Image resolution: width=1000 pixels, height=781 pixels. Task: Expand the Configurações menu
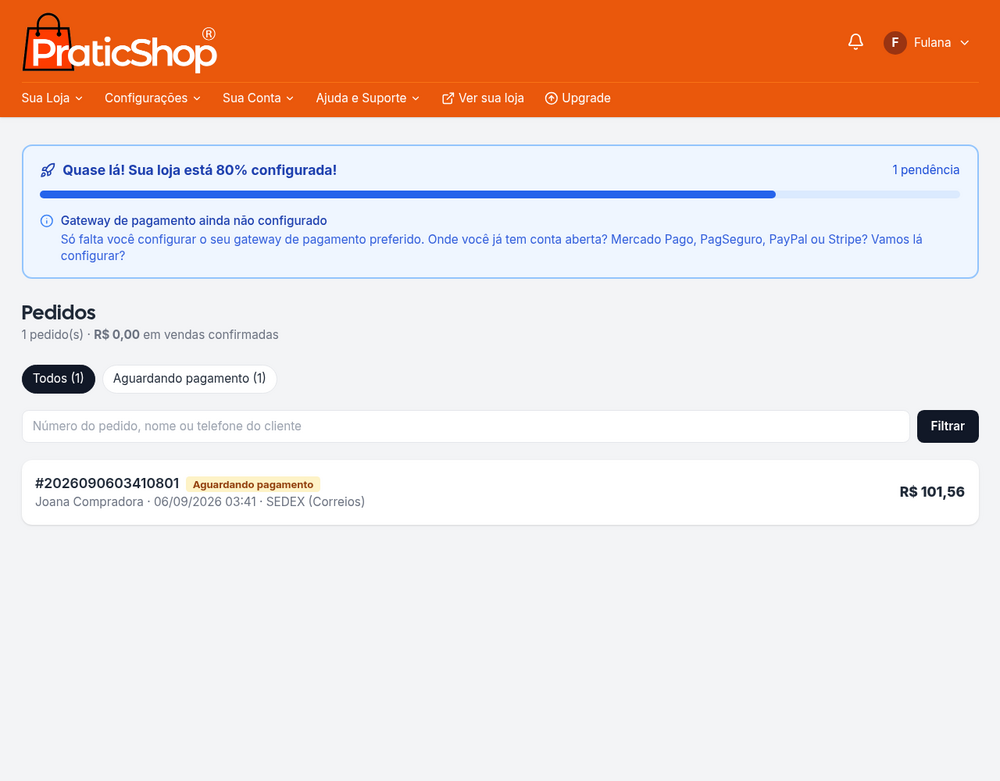click(x=152, y=98)
